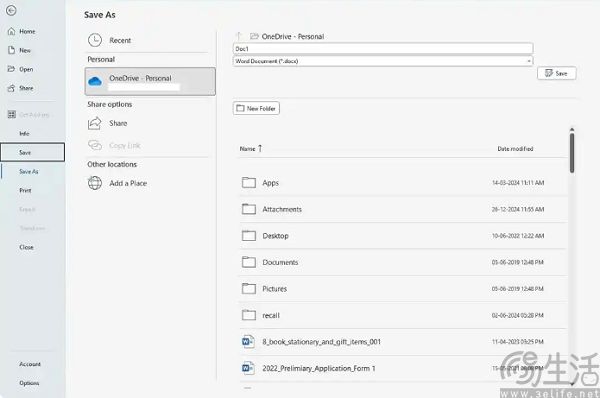Click the Copy Link chain icon
This screenshot has height=398, width=600.
pos(95,145)
